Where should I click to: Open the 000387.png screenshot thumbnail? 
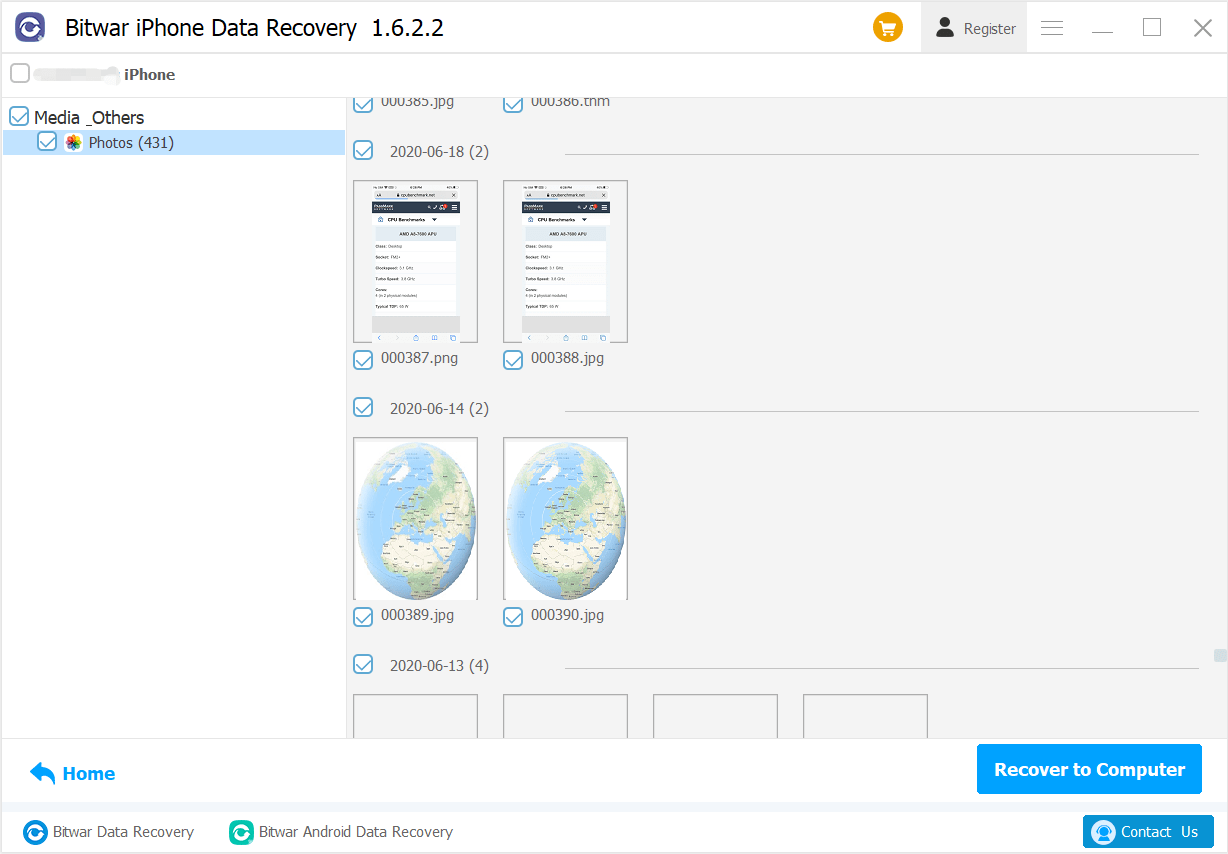coord(416,262)
